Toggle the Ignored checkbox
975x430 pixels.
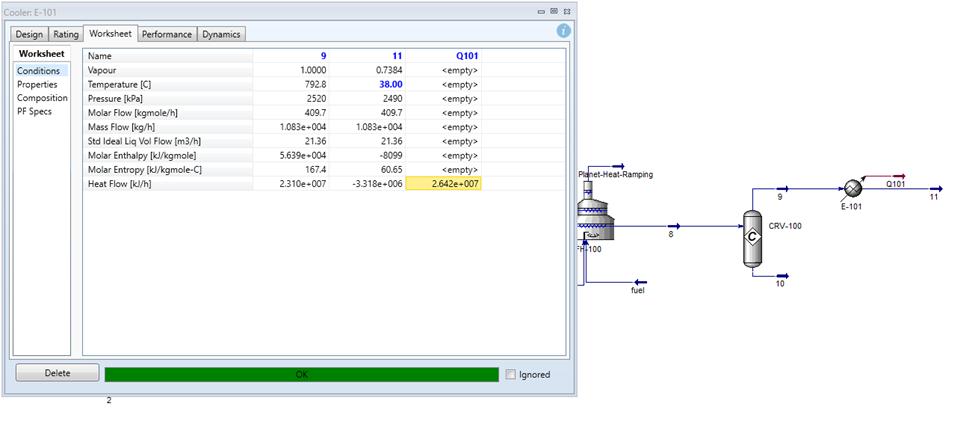tap(511, 375)
